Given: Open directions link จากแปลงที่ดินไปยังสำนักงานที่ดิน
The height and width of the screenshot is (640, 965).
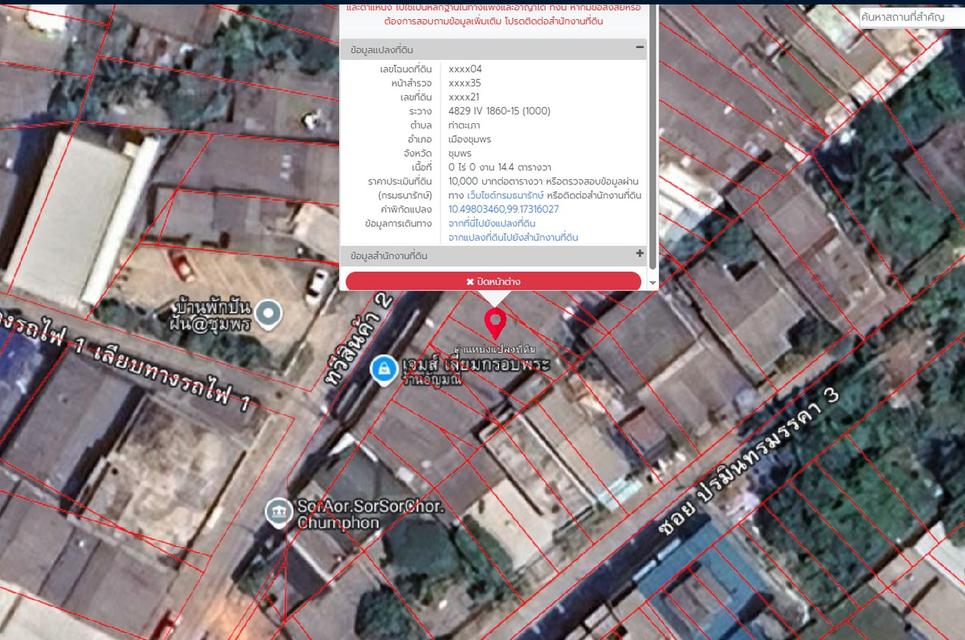Looking at the screenshot, I should tap(513, 238).
